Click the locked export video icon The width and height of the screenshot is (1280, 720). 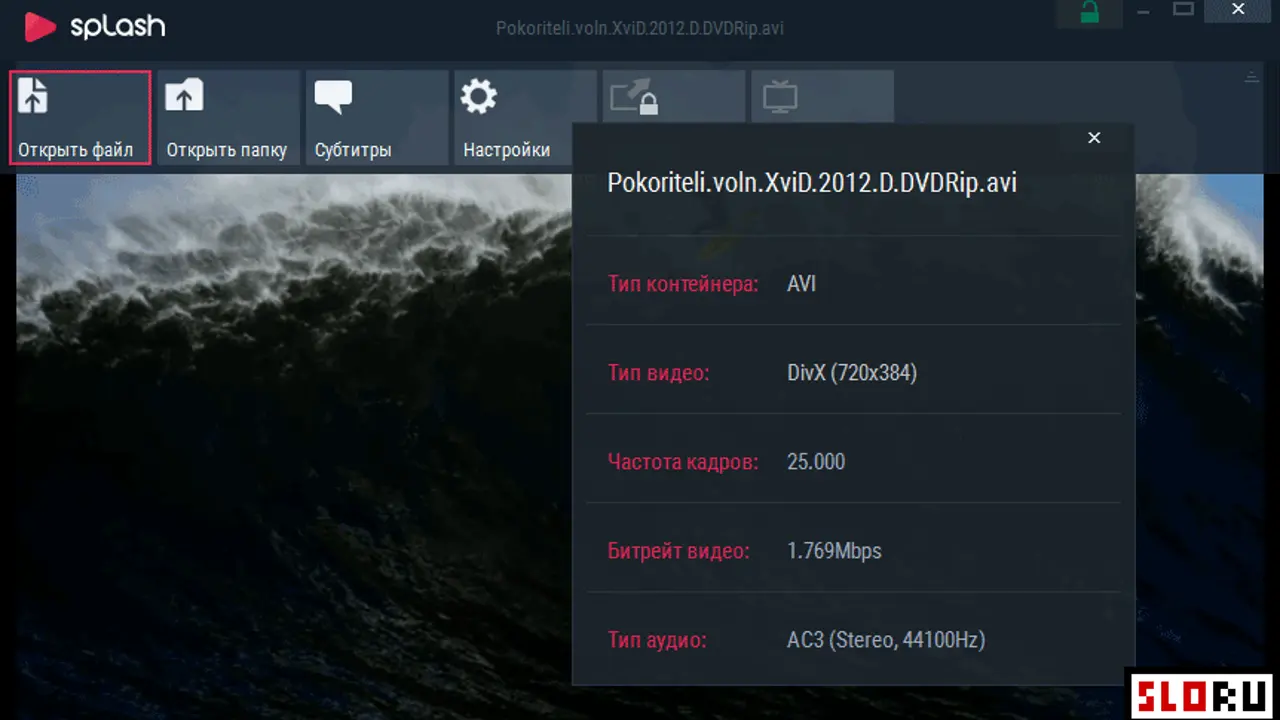632,99
